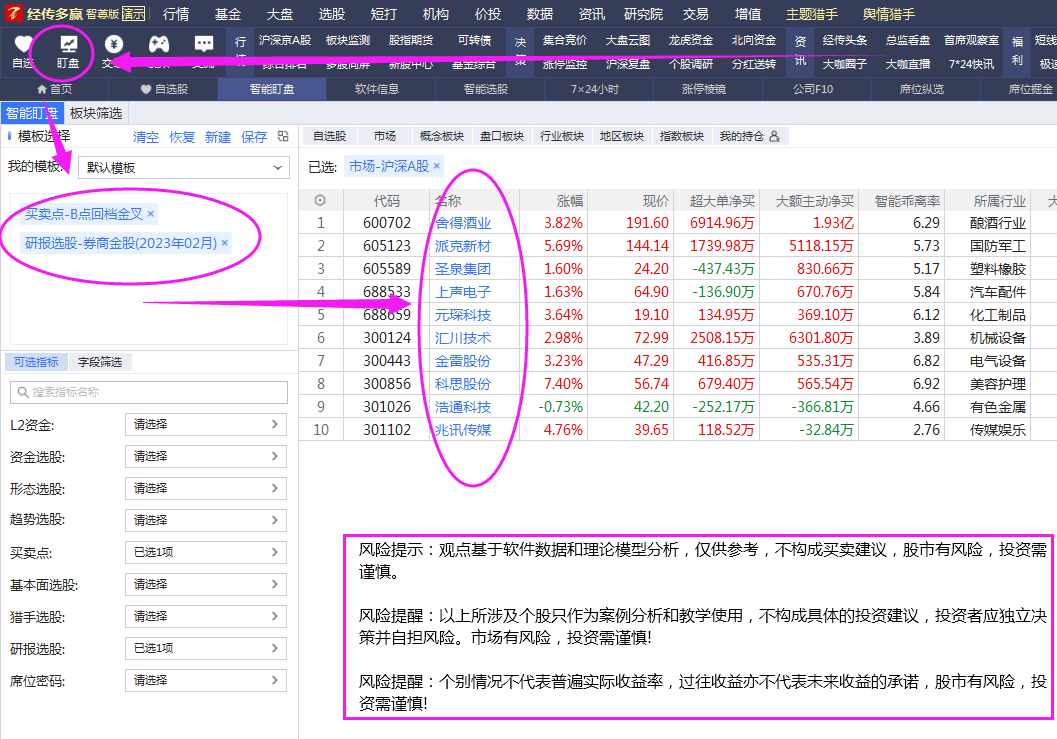This screenshot has width=1057, height=739.
Task: Open the 买卖点 selector showing 已选1项
Action: (x=206, y=552)
